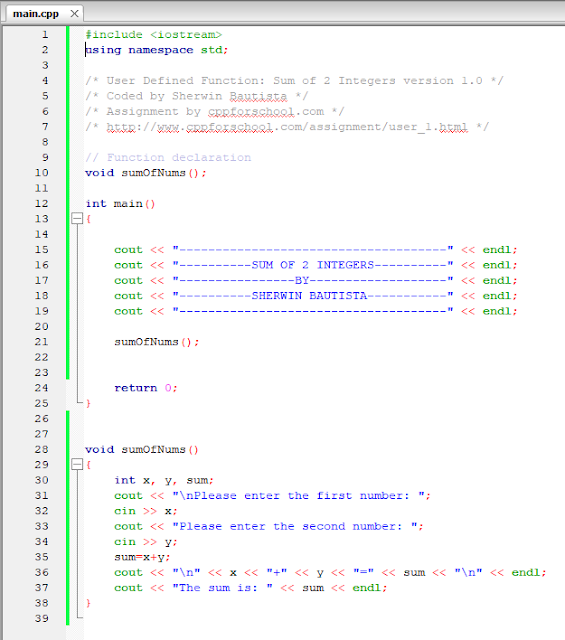The image size is (565, 640).
Task: Click the 'SHERWIN BAUTISTA' string line
Action: point(316,296)
